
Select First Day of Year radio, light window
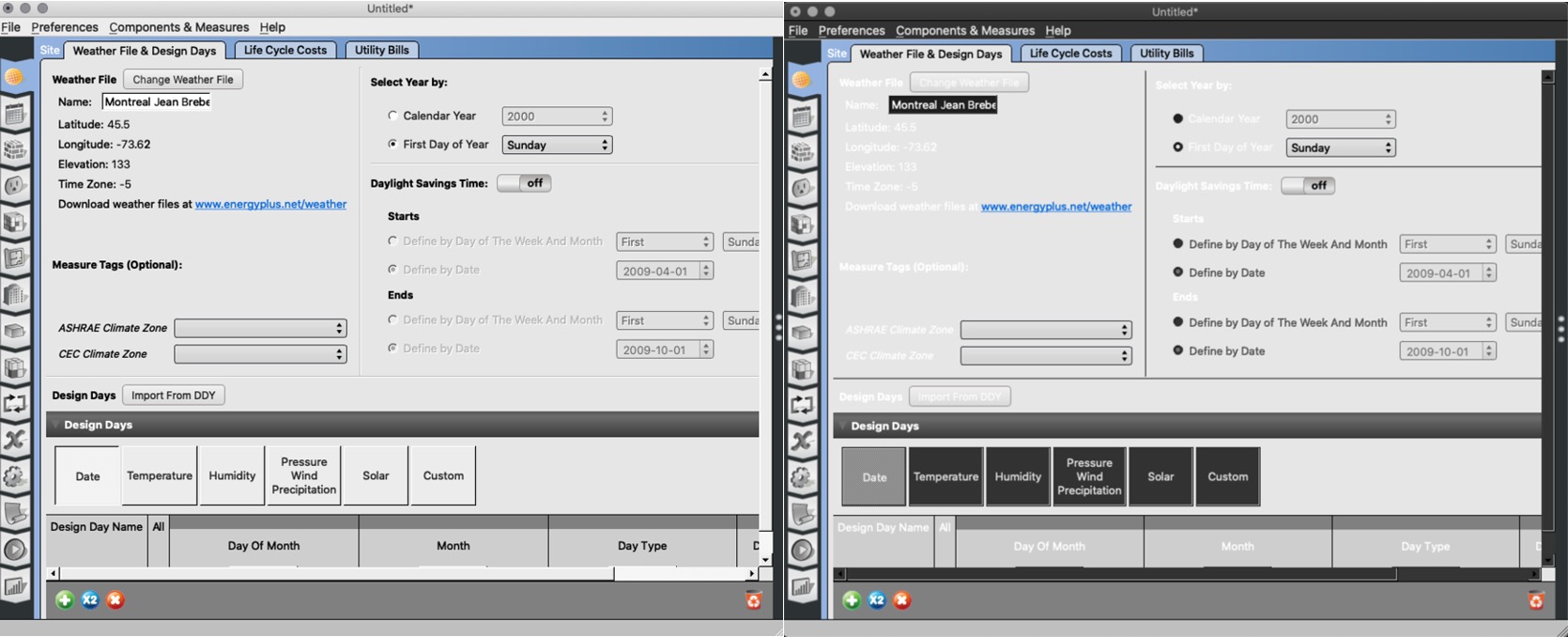tap(392, 144)
